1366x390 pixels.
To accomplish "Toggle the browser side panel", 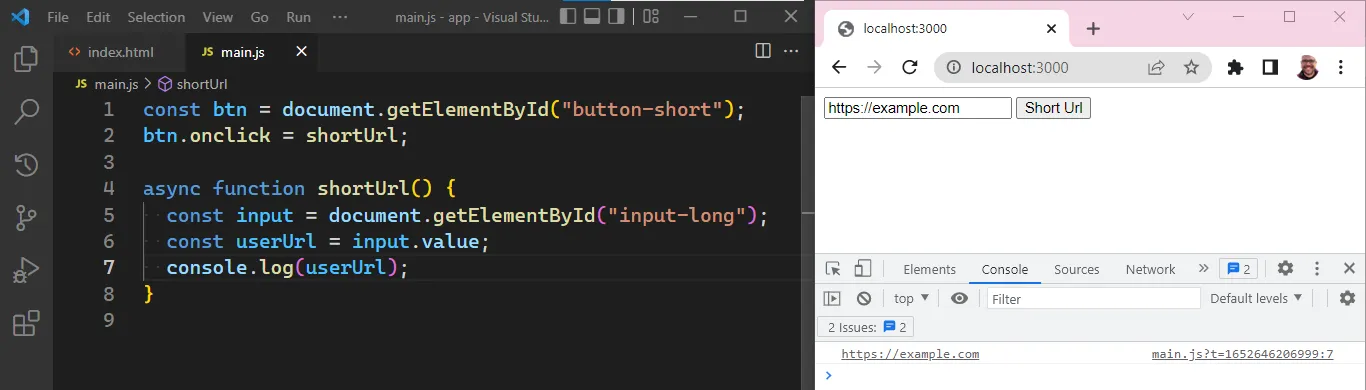I will pyautogui.click(x=1270, y=68).
